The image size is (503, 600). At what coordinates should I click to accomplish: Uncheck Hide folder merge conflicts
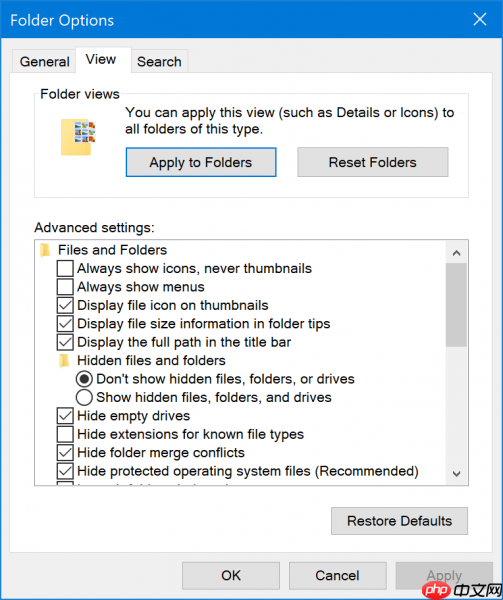[x=65, y=453]
